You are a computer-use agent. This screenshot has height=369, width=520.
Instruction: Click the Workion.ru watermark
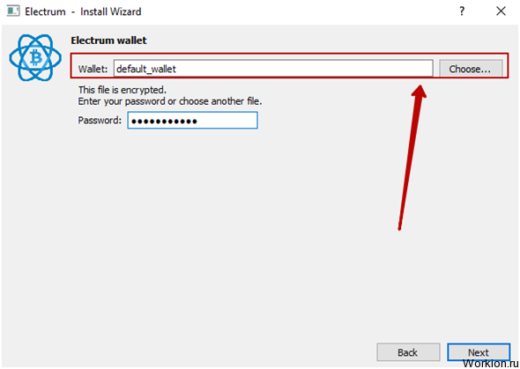pos(490,363)
